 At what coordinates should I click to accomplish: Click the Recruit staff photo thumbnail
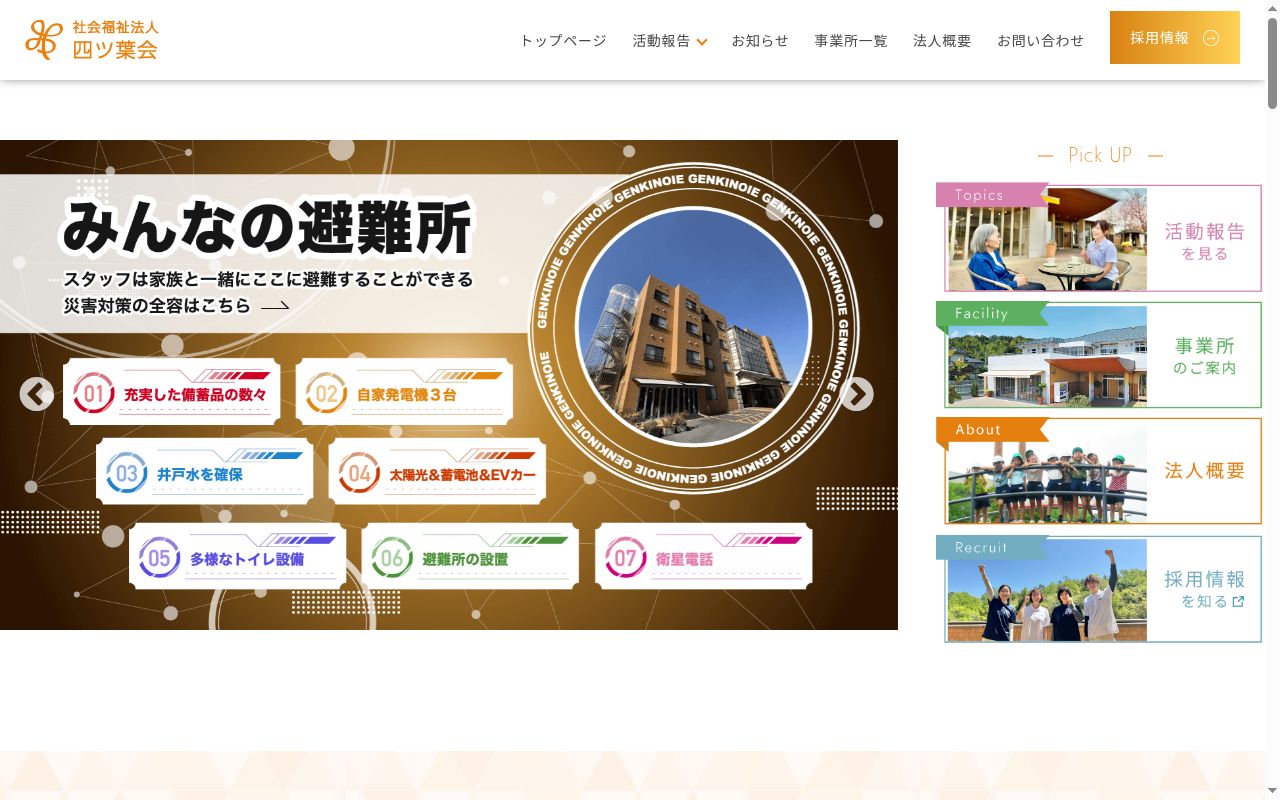coord(1047,590)
